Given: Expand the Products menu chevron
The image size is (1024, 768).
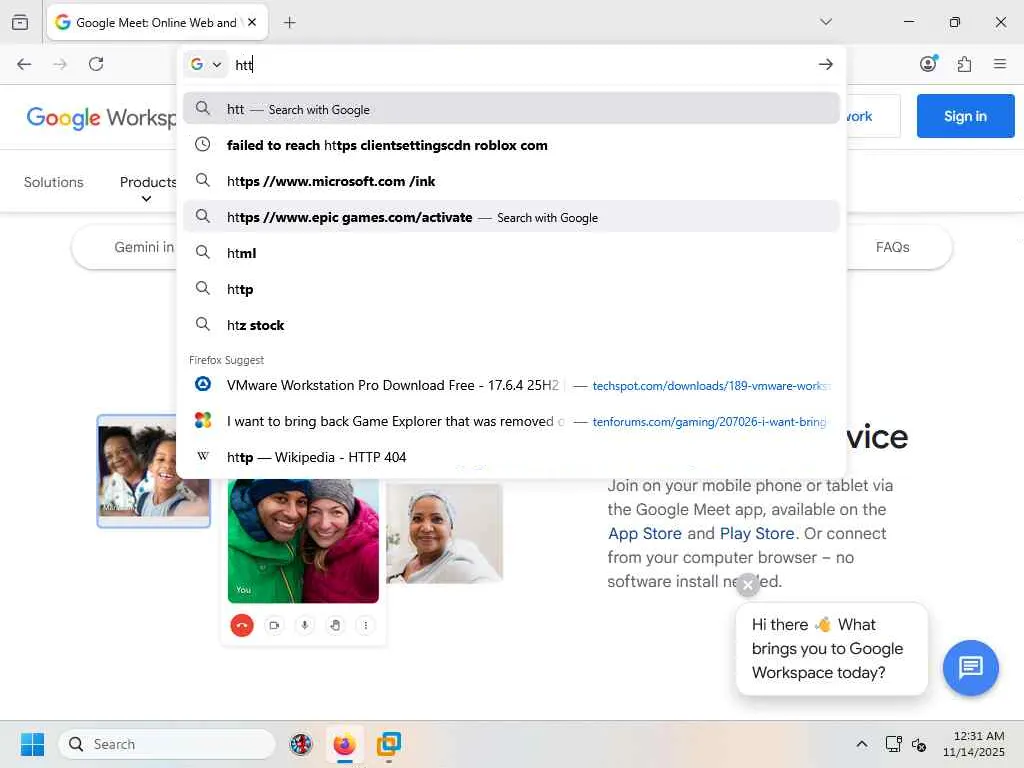Looking at the screenshot, I should (146, 199).
